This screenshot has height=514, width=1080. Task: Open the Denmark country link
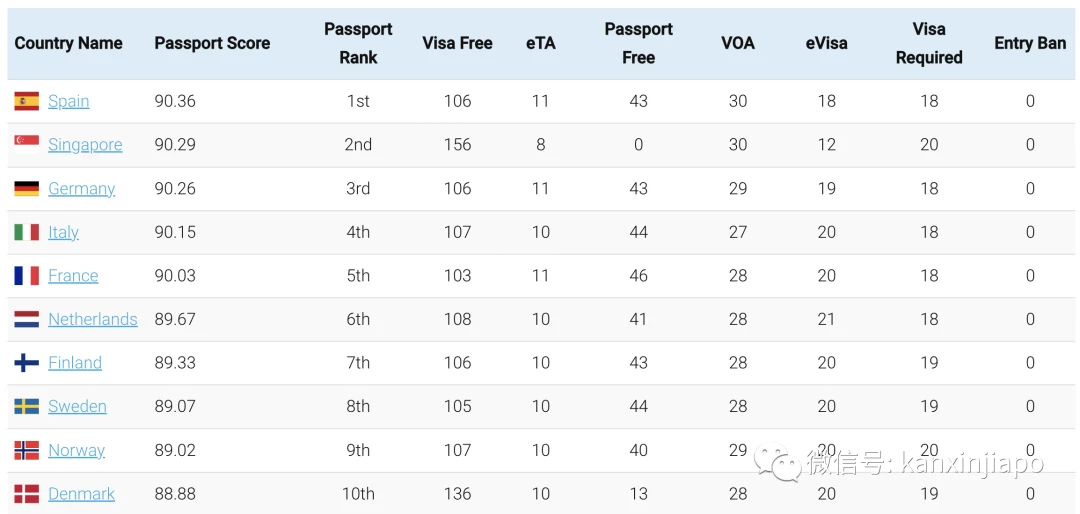tap(81, 494)
